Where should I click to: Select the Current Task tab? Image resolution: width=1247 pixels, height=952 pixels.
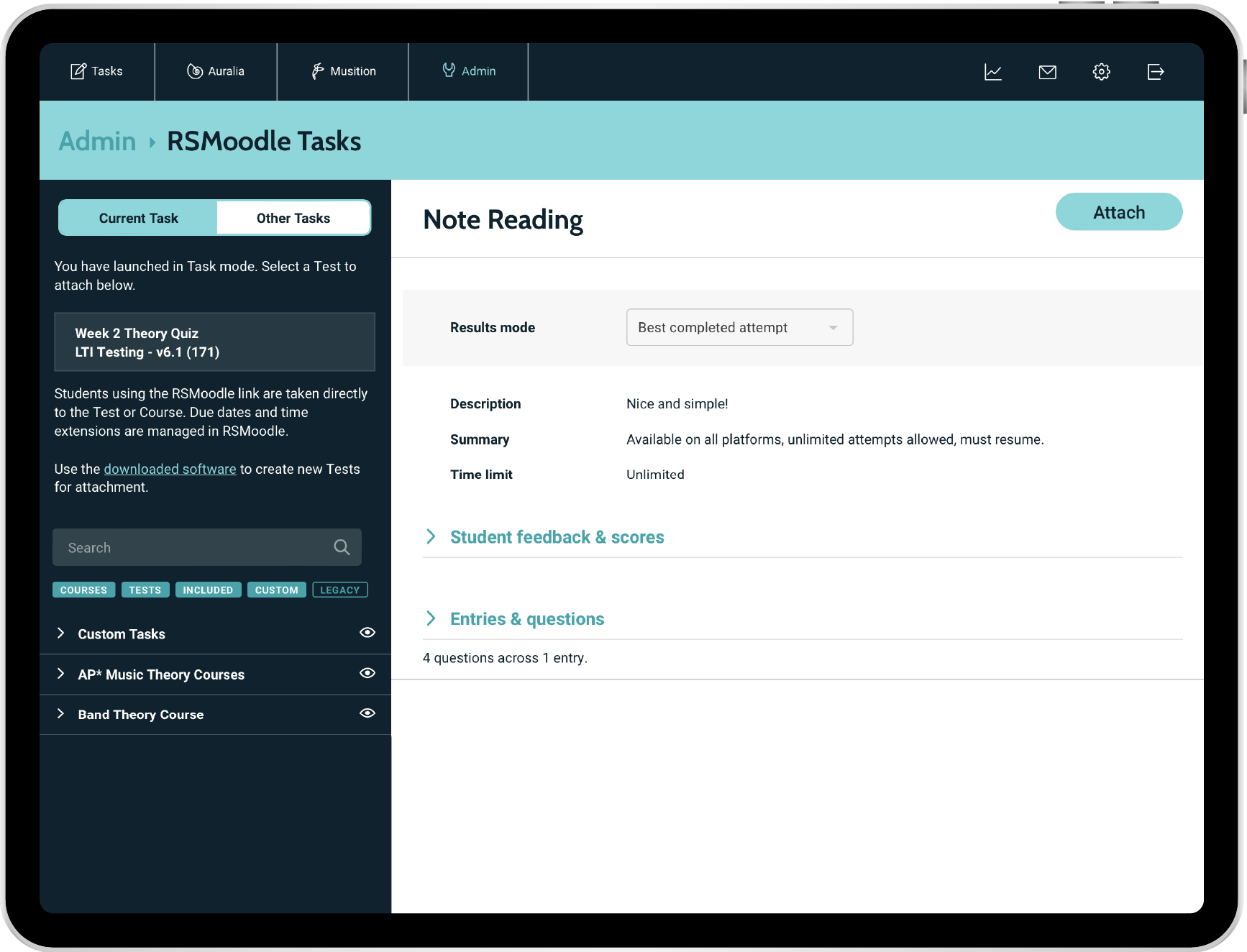coord(138,218)
